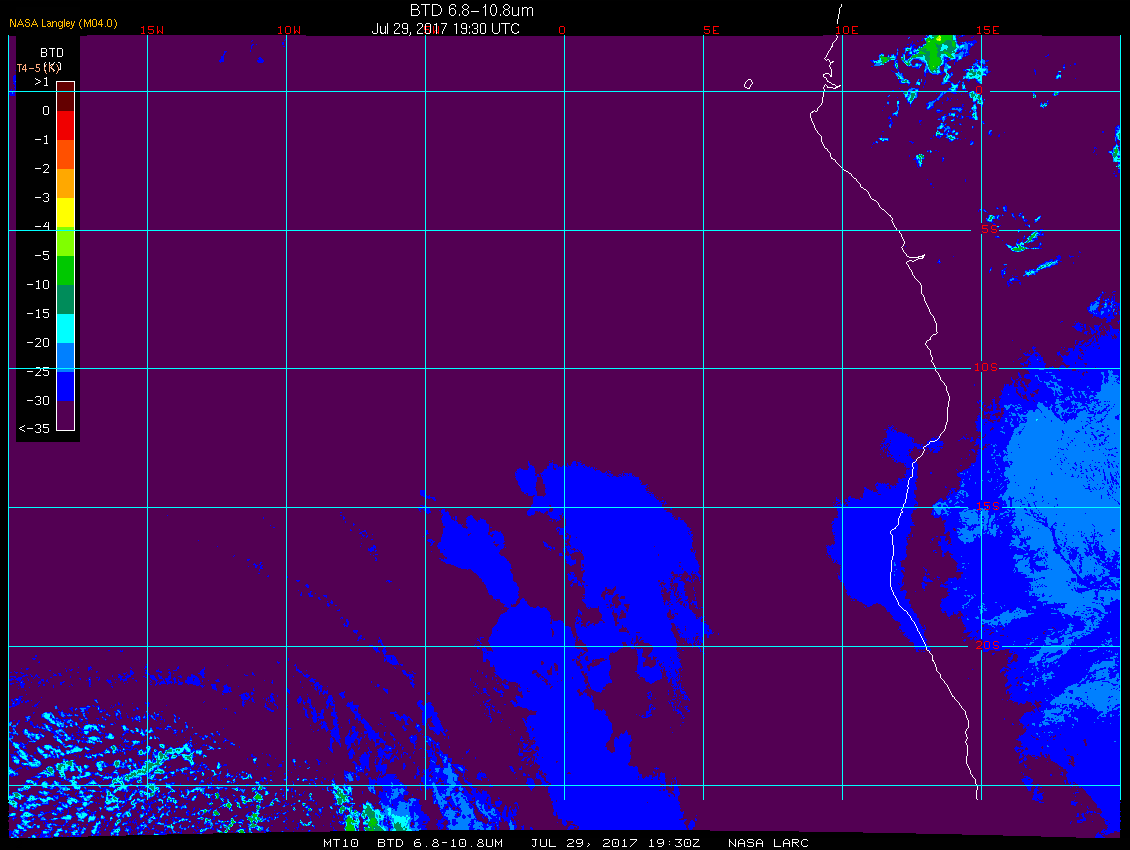Click the '-2' legend value
This screenshot has height=850, width=1130.
click(x=42, y=169)
